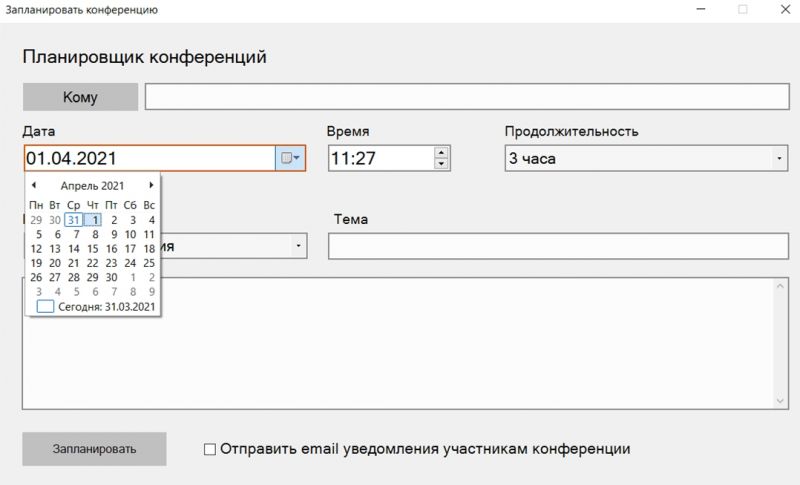Focus the recipients field next to Кому
Screen dimensions: 800x485
(x=467, y=96)
